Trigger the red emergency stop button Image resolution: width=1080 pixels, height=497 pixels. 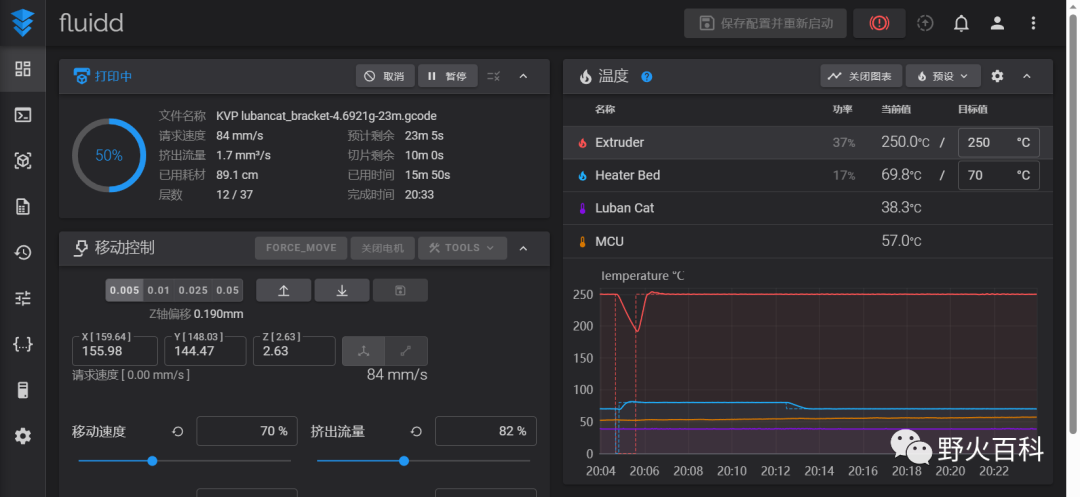click(879, 23)
